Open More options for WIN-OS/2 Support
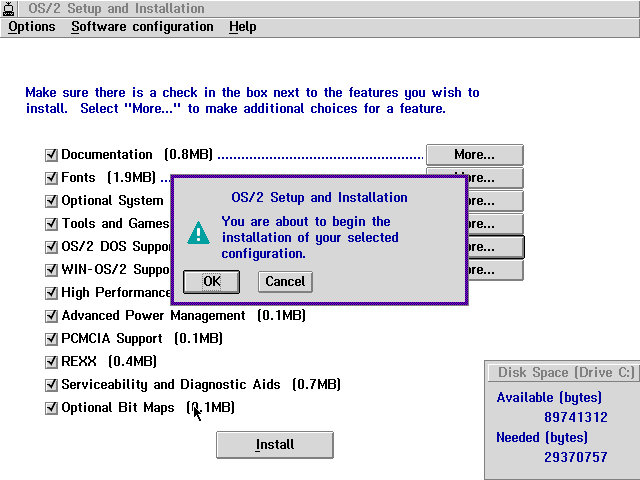 pyautogui.click(x=495, y=270)
